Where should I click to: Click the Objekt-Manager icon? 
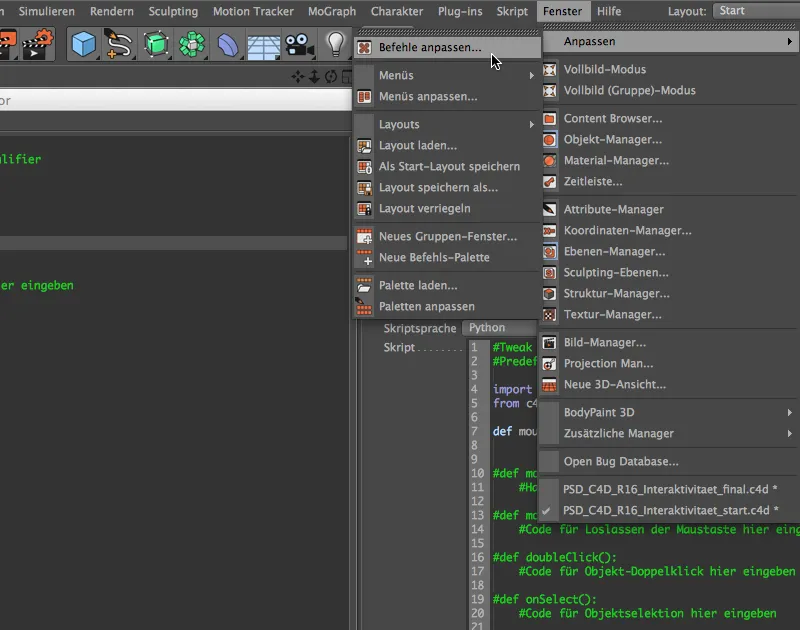click(549, 139)
